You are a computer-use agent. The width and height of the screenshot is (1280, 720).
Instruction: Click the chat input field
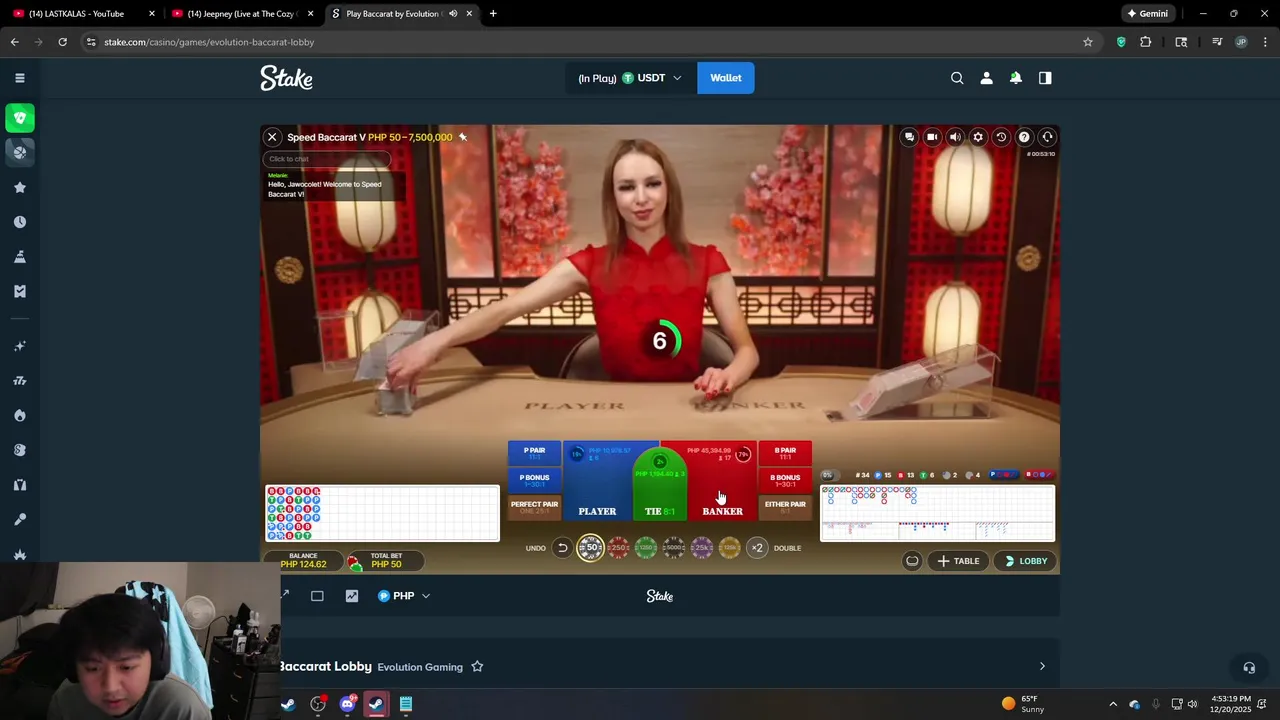(326, 159)
